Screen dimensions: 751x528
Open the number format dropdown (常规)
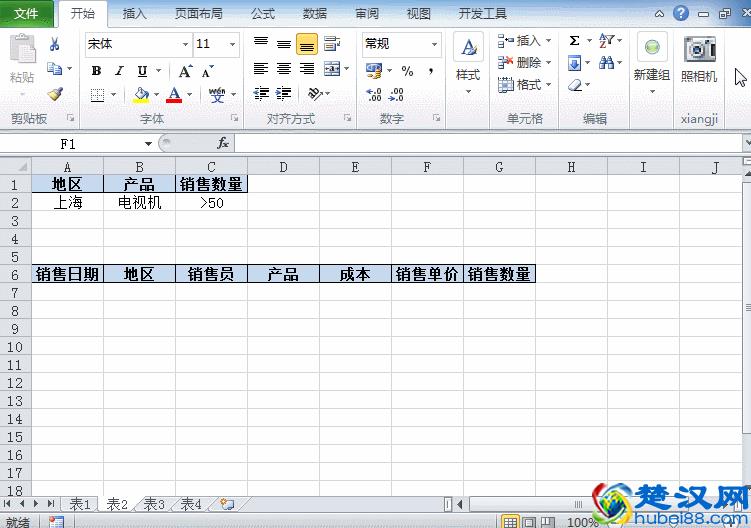(x=434, y=44)
